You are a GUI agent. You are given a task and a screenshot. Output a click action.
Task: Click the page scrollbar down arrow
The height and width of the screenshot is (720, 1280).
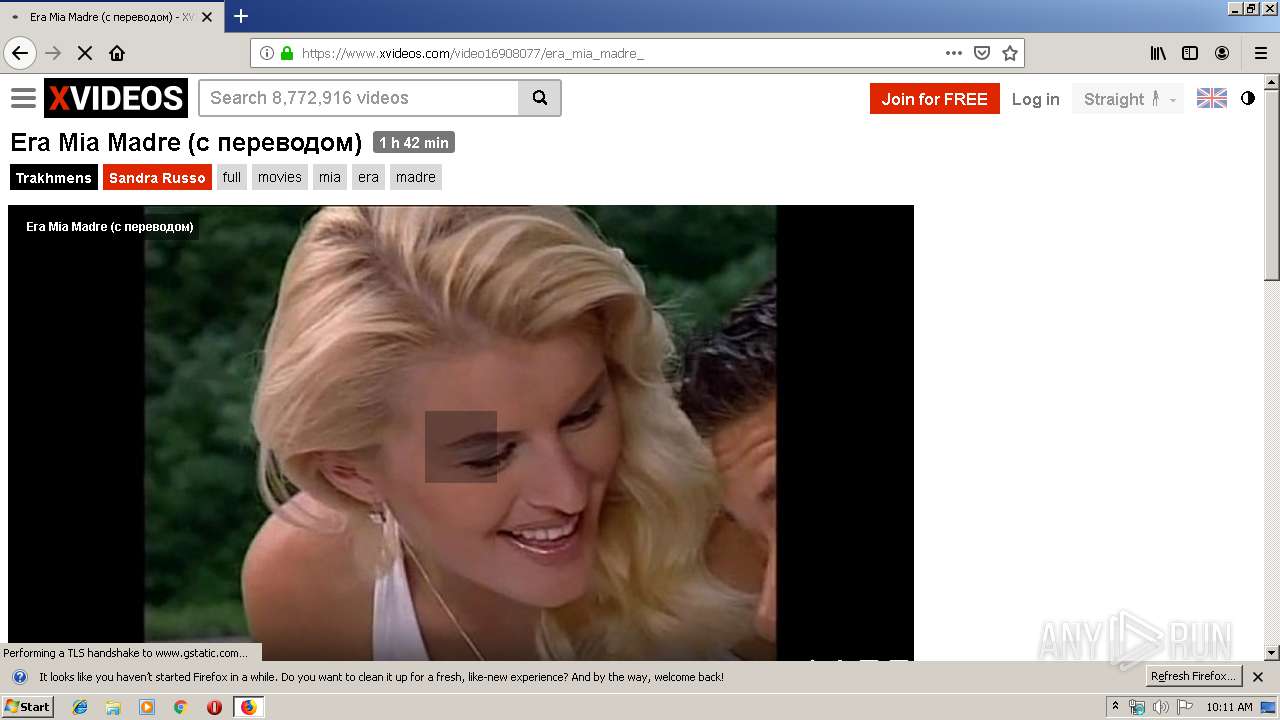(x=1272, y=653)
